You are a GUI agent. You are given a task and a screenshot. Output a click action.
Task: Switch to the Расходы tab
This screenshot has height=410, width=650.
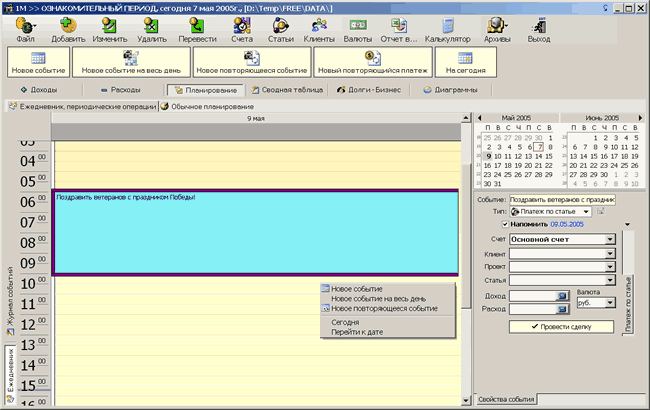pyautogui.click(x=121, y=90)
